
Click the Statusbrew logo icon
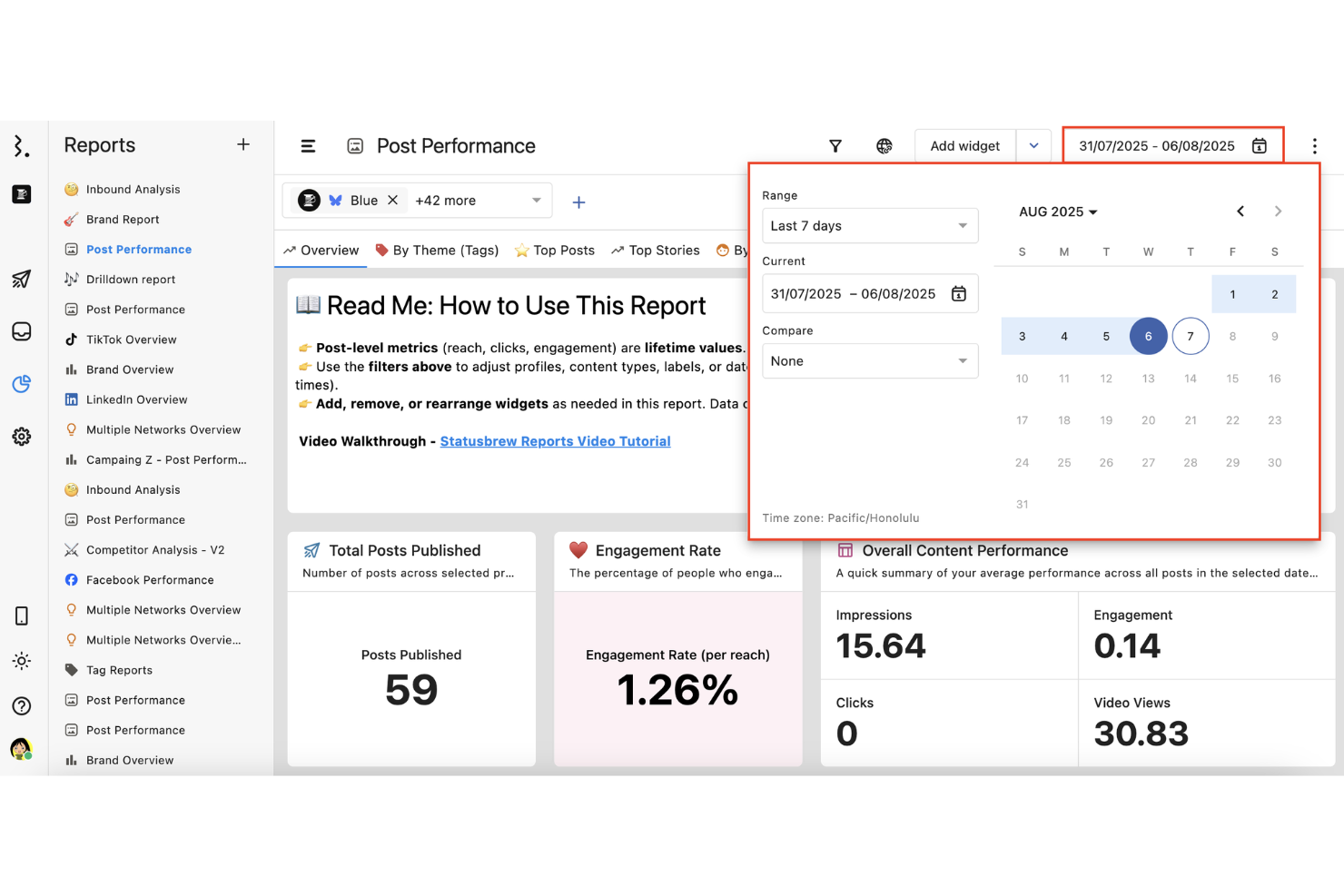[21, 145]
